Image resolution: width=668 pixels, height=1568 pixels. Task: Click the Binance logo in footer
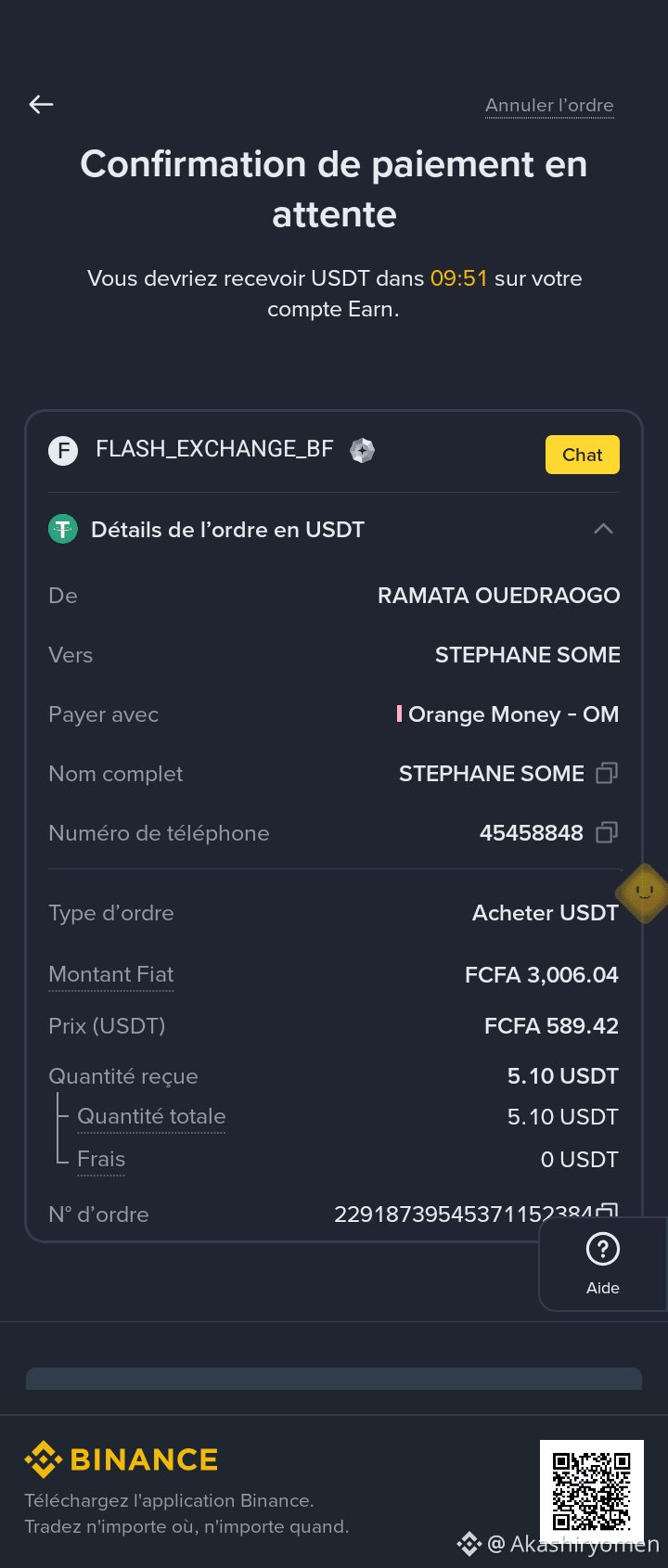(x=122, y=1459)
